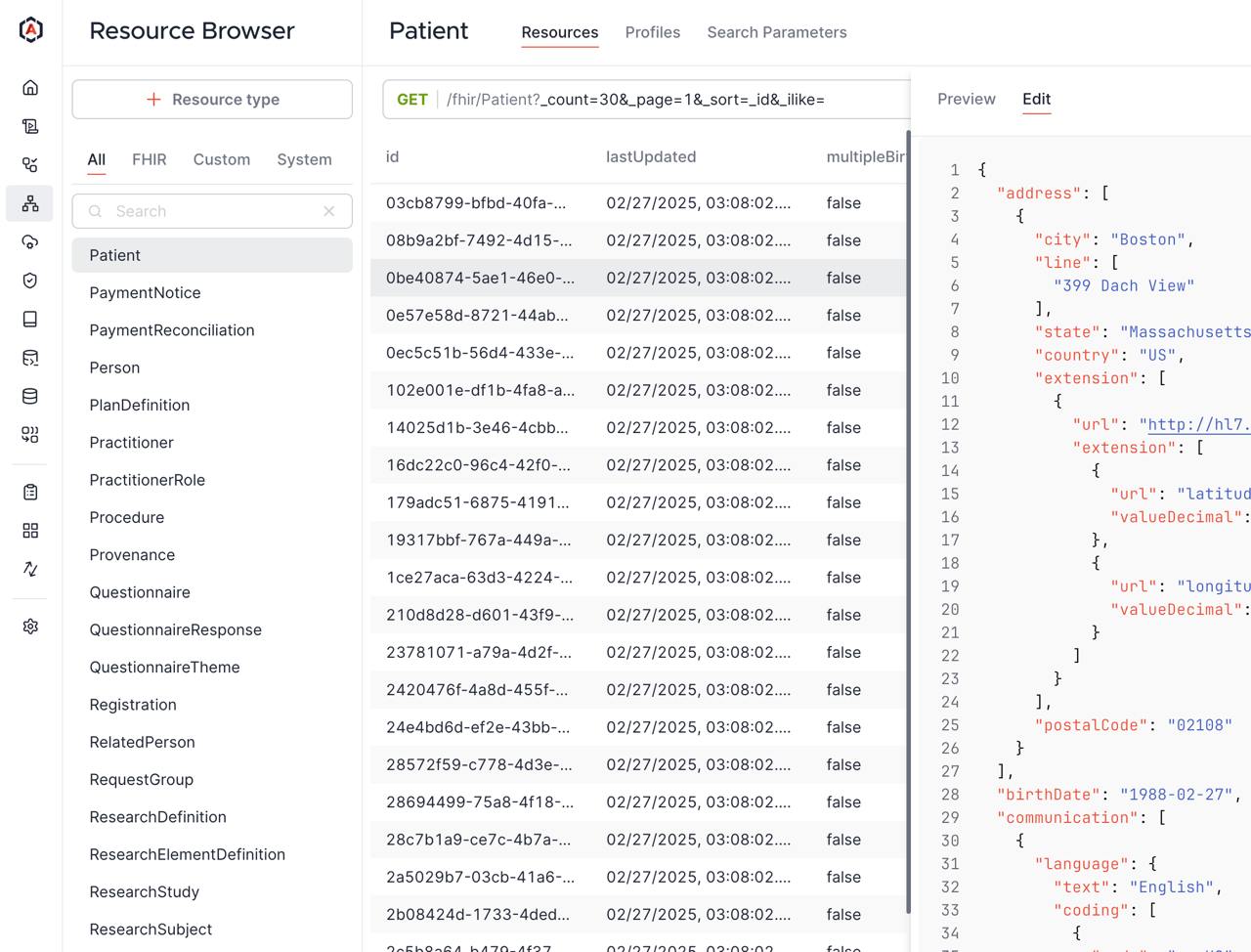Open the cloud settings icon in sidebar
1251x952 pixels.
click(30, 242)
